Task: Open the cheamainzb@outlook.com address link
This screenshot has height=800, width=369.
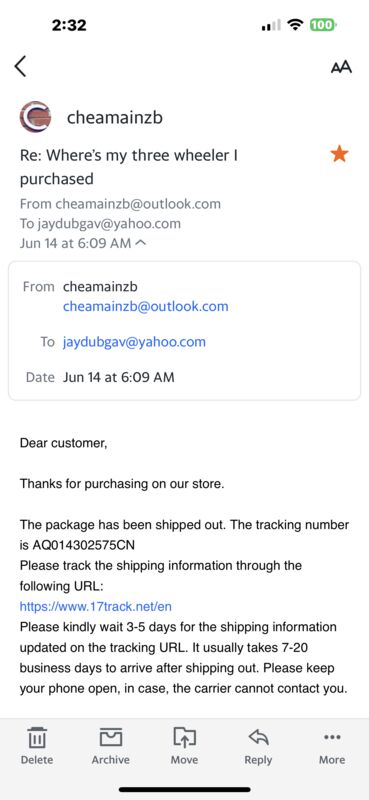Action: point(145,307)
